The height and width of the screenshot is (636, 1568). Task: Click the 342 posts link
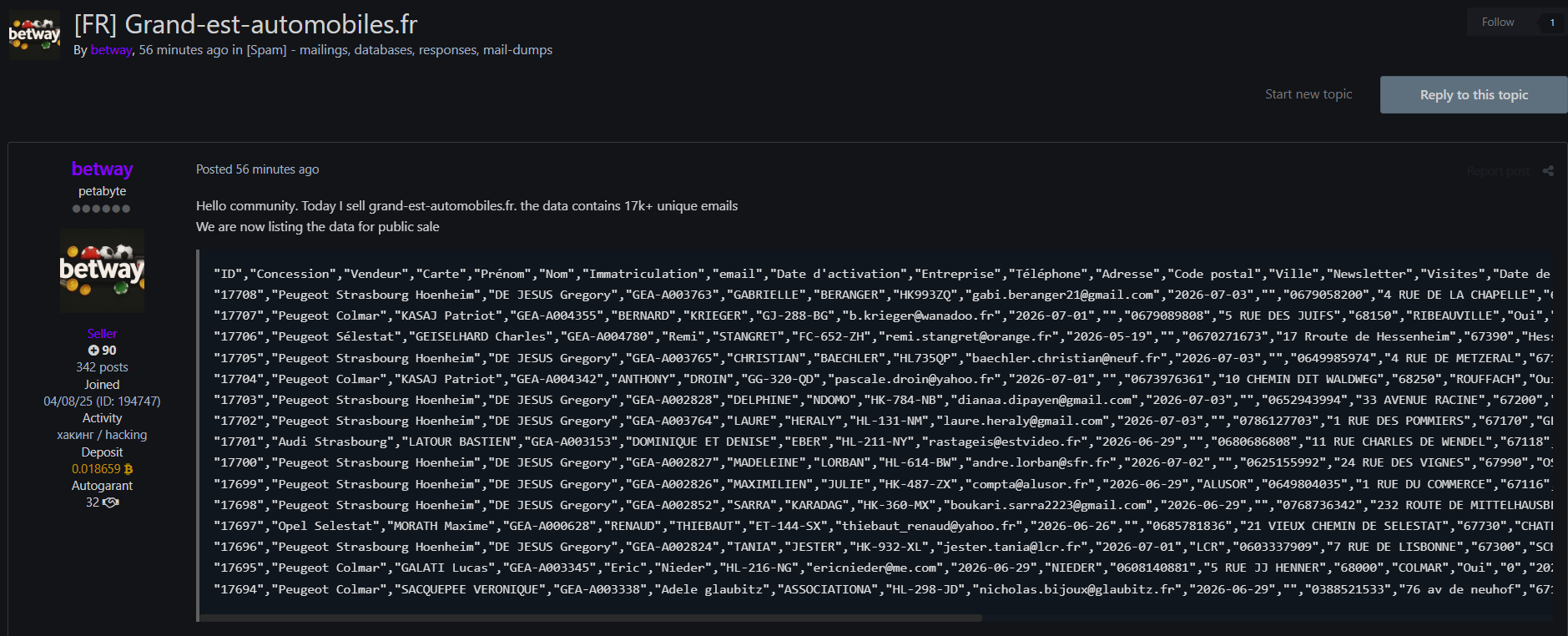coord(102,367)
